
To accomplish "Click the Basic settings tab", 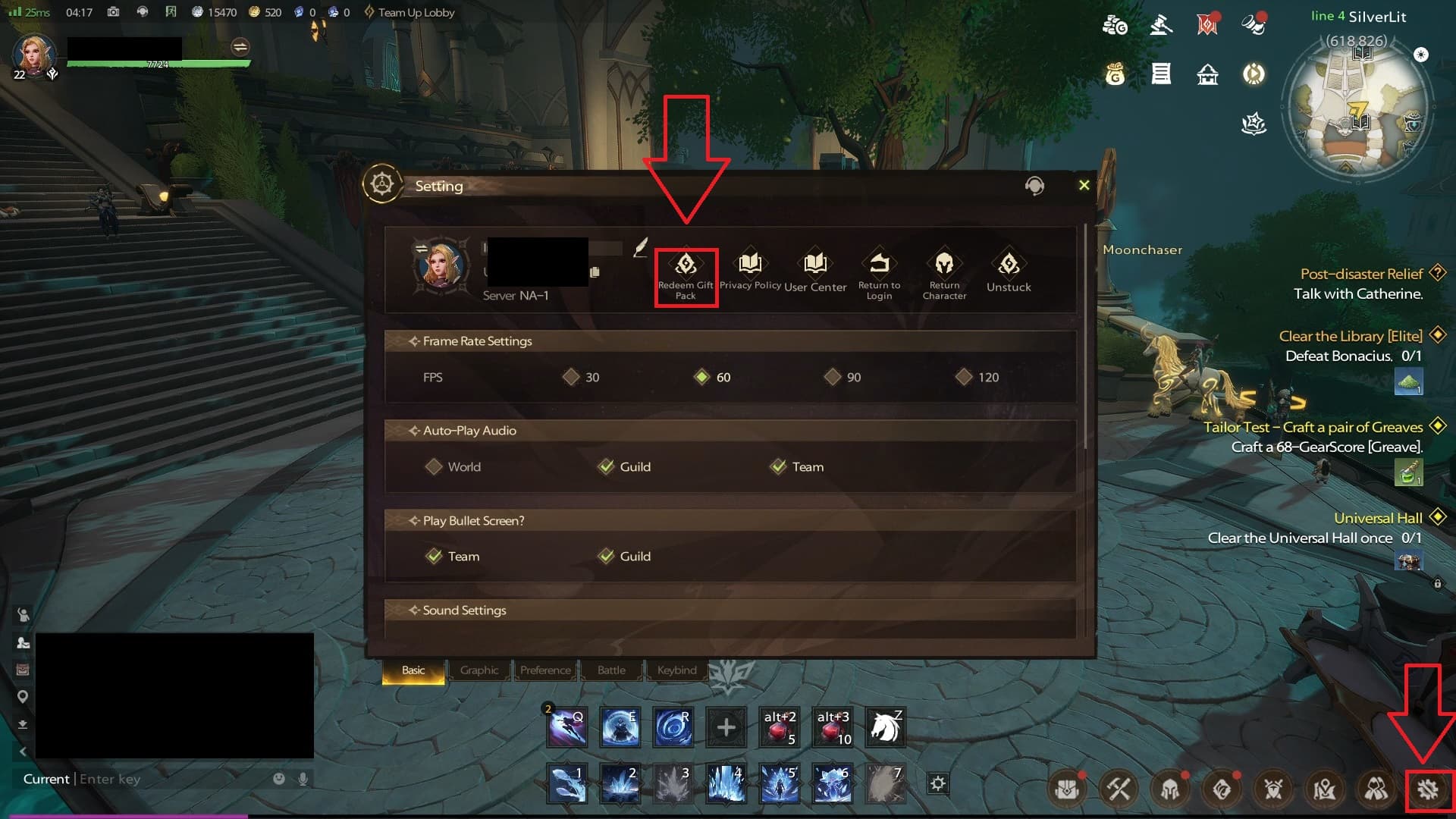I will tap(413, 669).
